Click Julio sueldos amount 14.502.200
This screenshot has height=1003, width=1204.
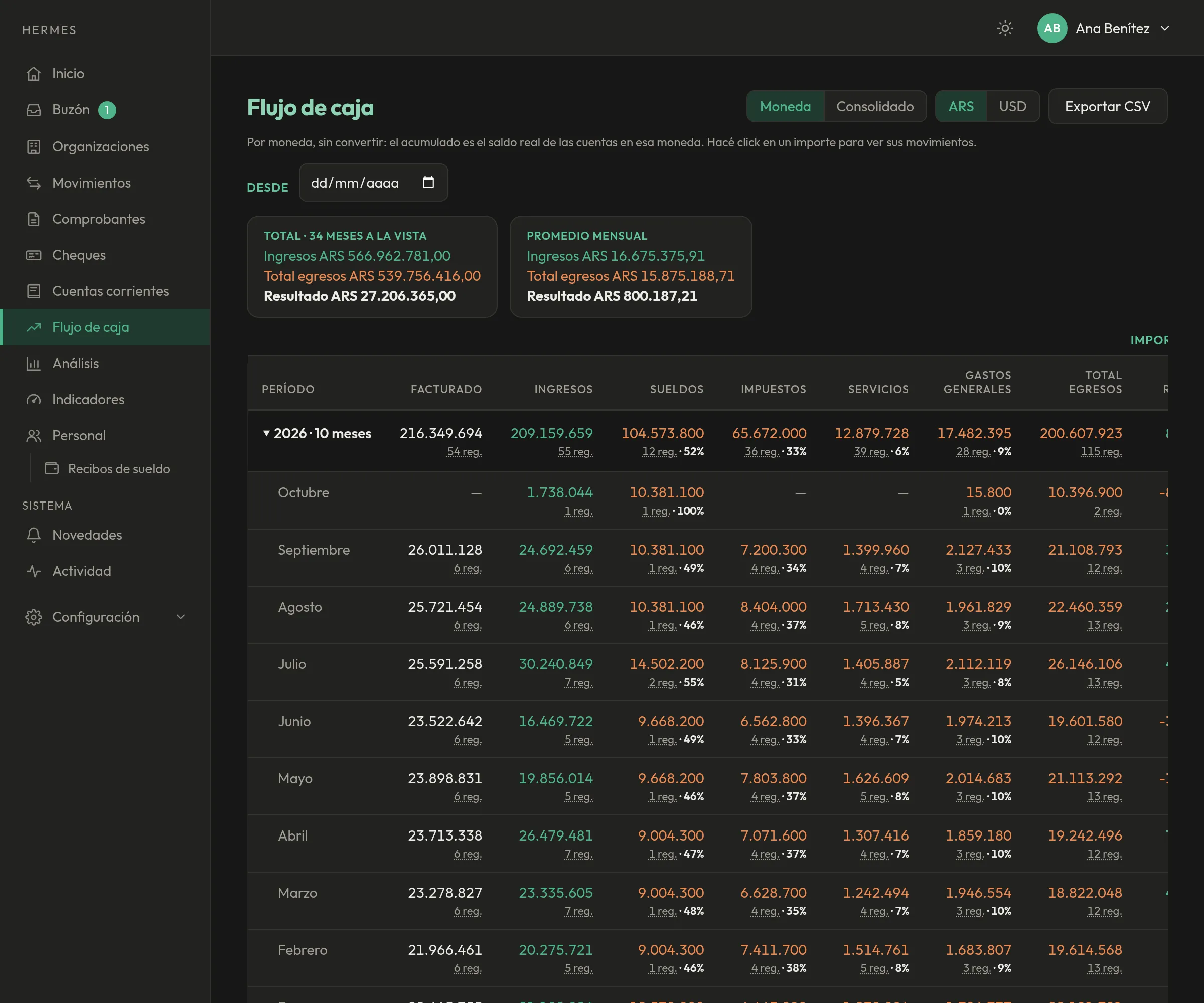pos(666,664)
